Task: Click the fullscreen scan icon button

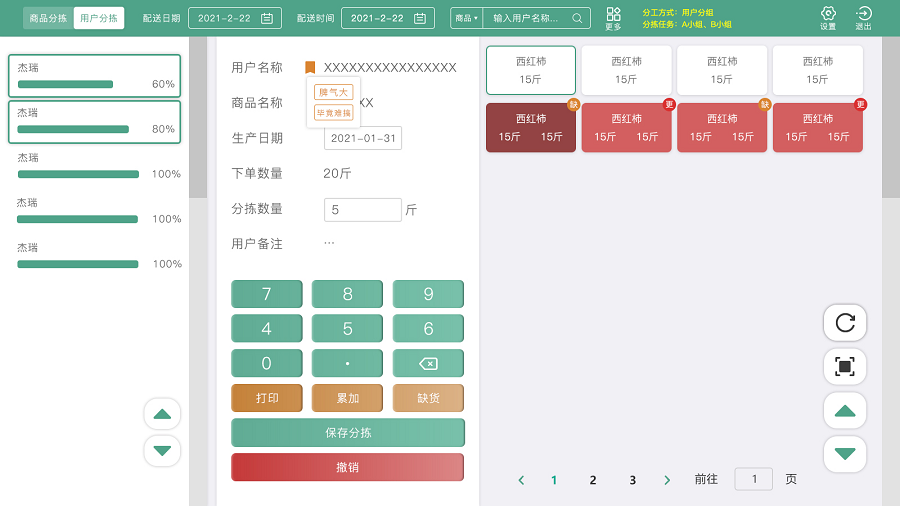Action: [x=845, y=367]
